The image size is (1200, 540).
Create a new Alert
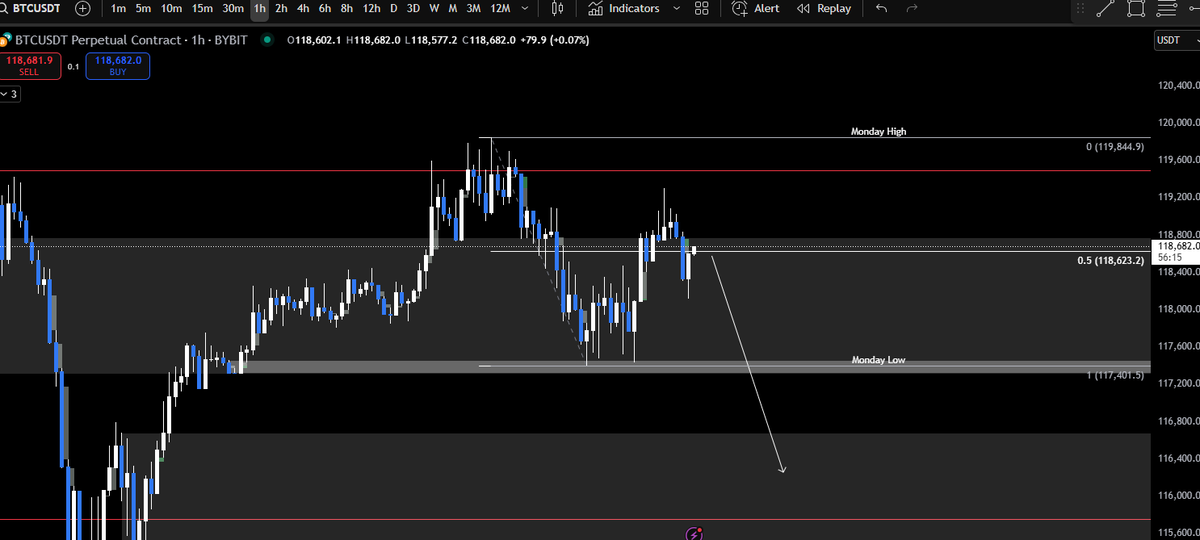[756, 8]
